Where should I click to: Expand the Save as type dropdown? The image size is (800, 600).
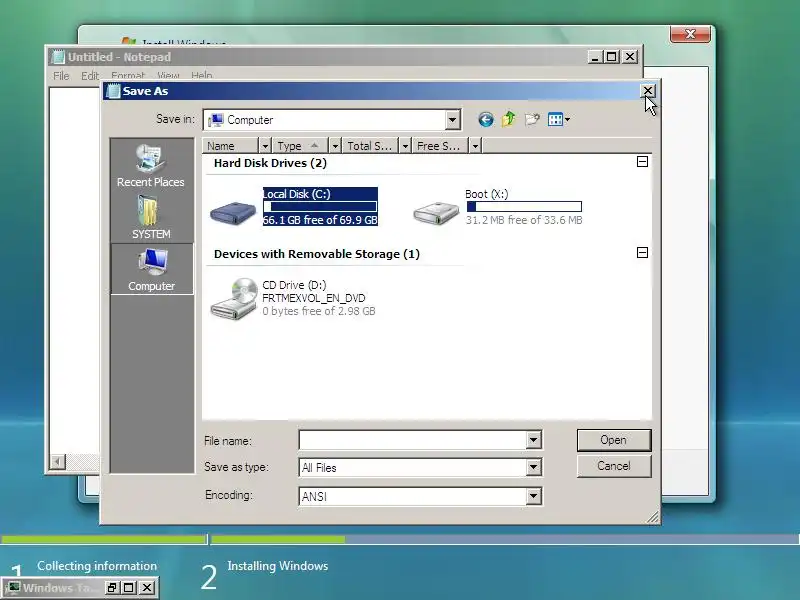point(533,467)
